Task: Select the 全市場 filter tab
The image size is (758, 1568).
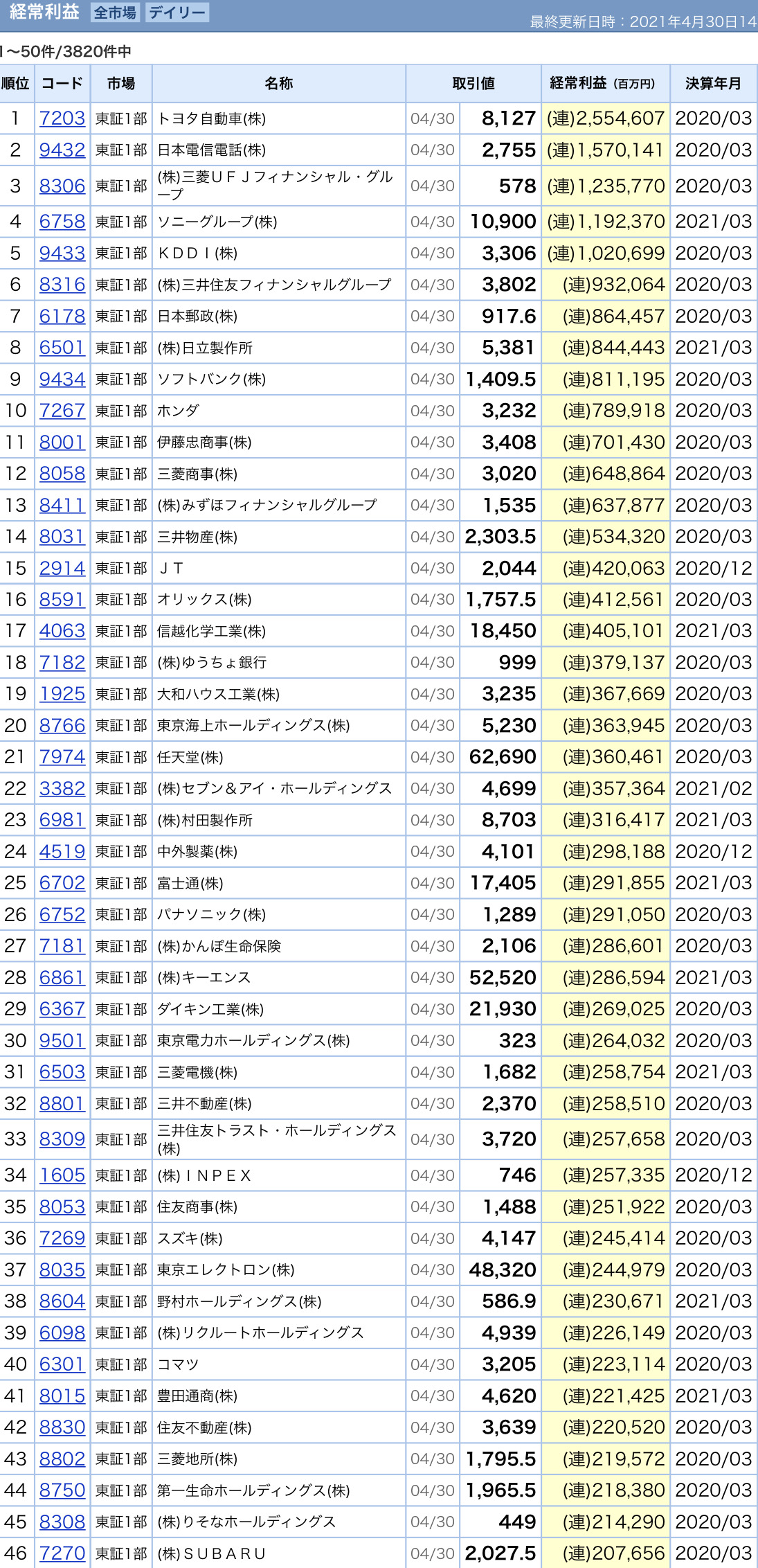Action: pyautogui.click(x=115, y=12)
